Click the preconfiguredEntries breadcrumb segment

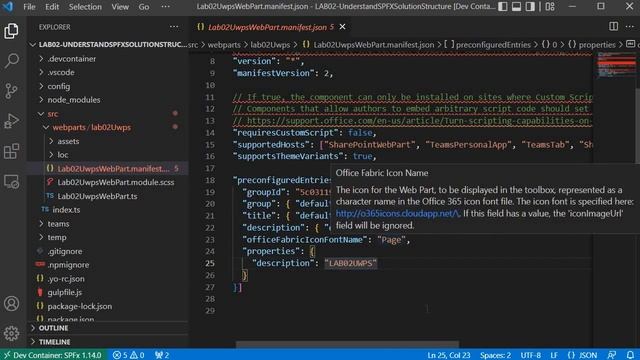coord(493,45)
